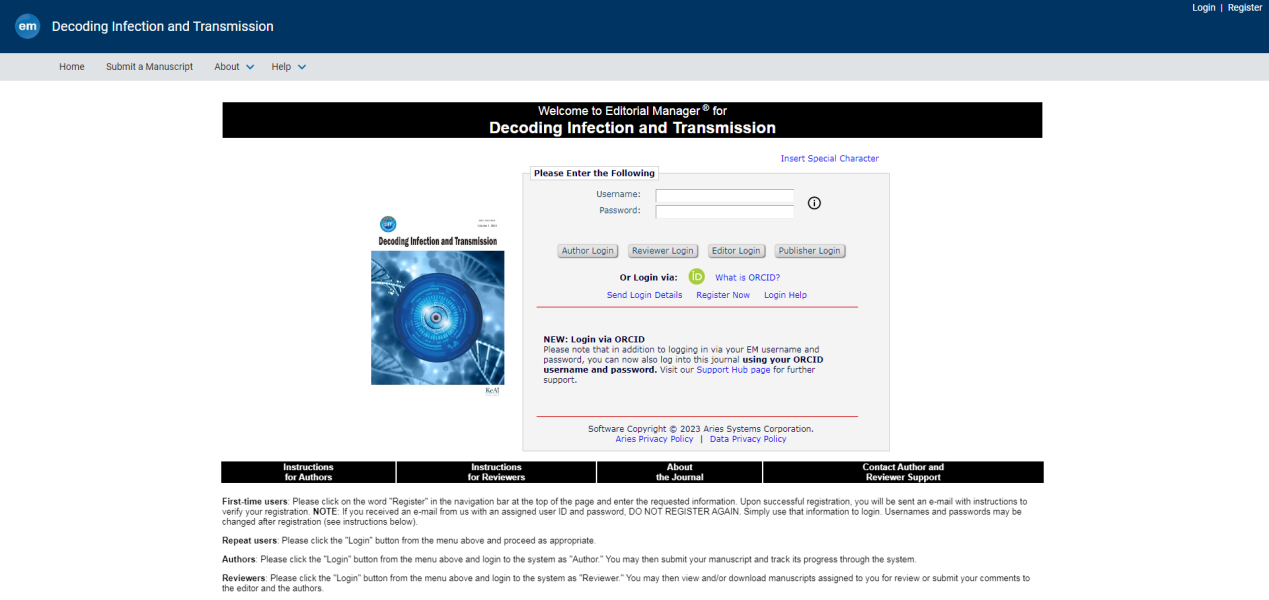Click What is ORCID? link
Screen dimensions: 1269x600
tap(747, 278)
